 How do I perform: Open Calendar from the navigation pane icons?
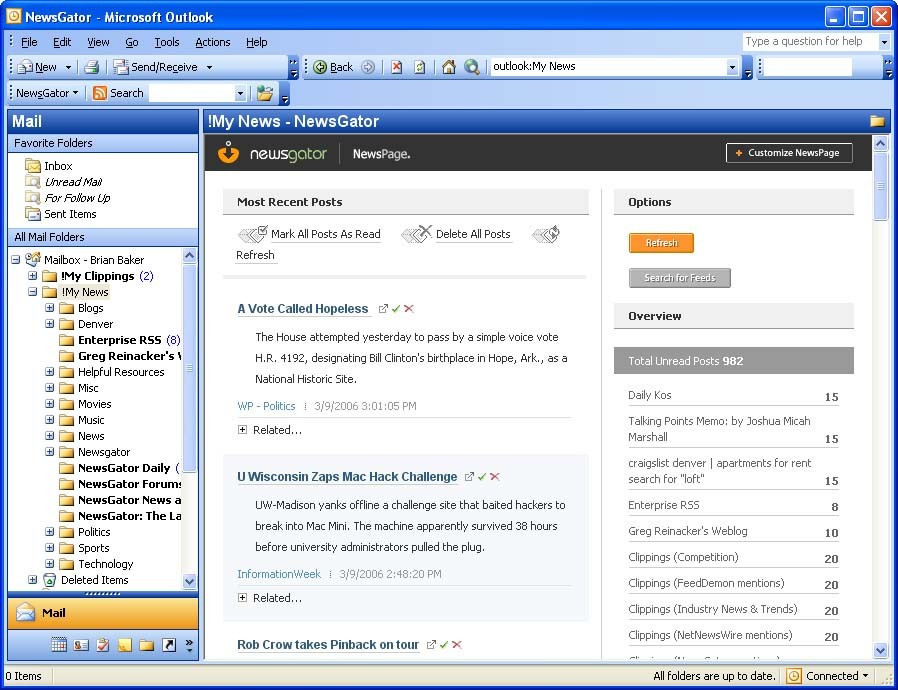click(x=58, y=645)
